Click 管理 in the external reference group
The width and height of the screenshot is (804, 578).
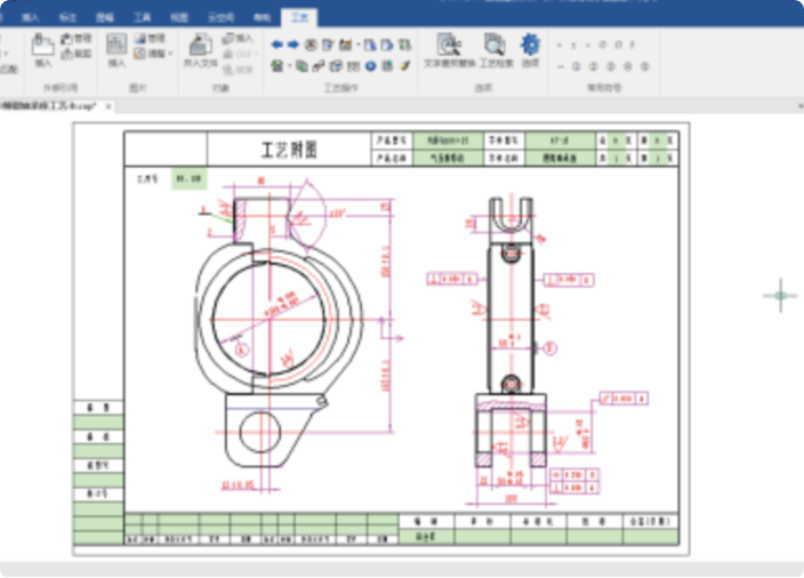82,38
